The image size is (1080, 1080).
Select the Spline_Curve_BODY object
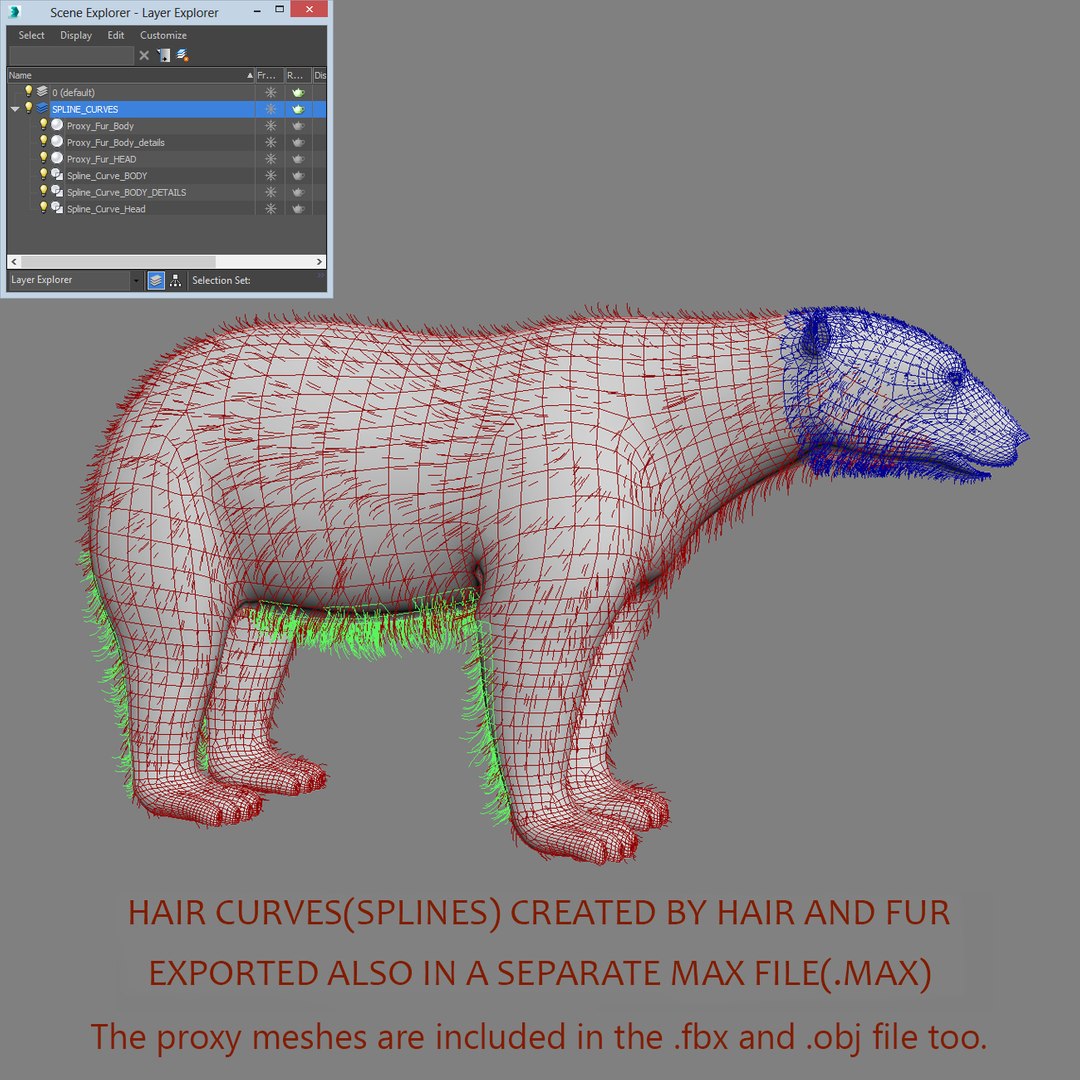coord(107,176)
